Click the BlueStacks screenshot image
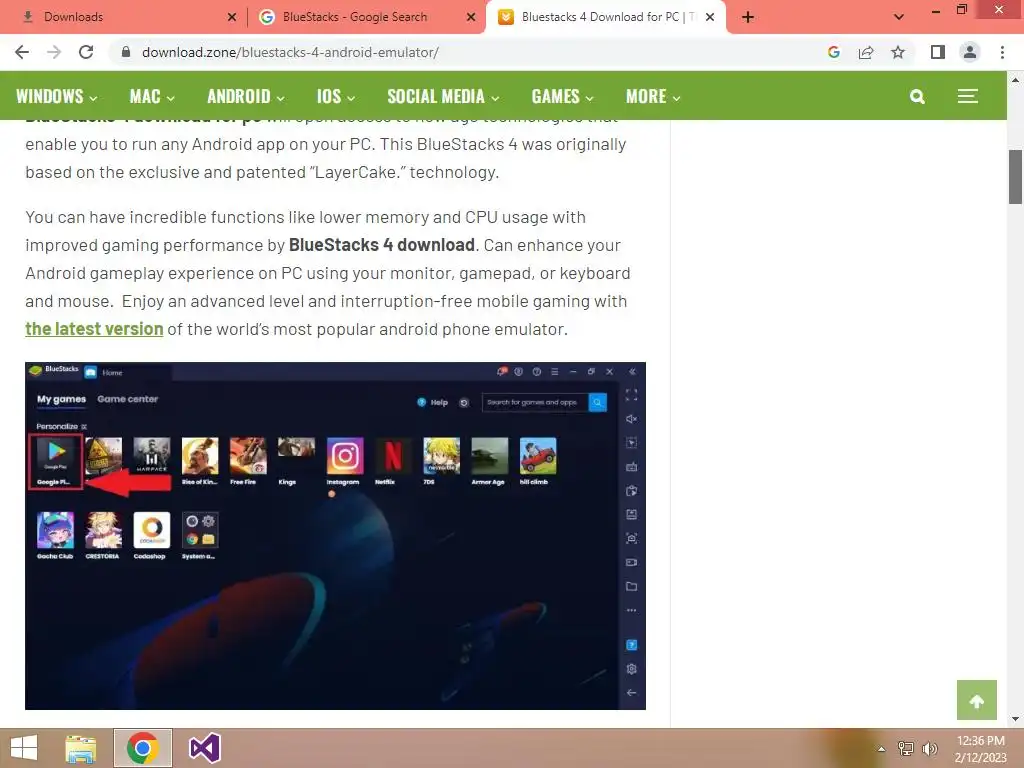Viewport: 1024px width, 768px height. pyautogui.click(x=335, y=536)
